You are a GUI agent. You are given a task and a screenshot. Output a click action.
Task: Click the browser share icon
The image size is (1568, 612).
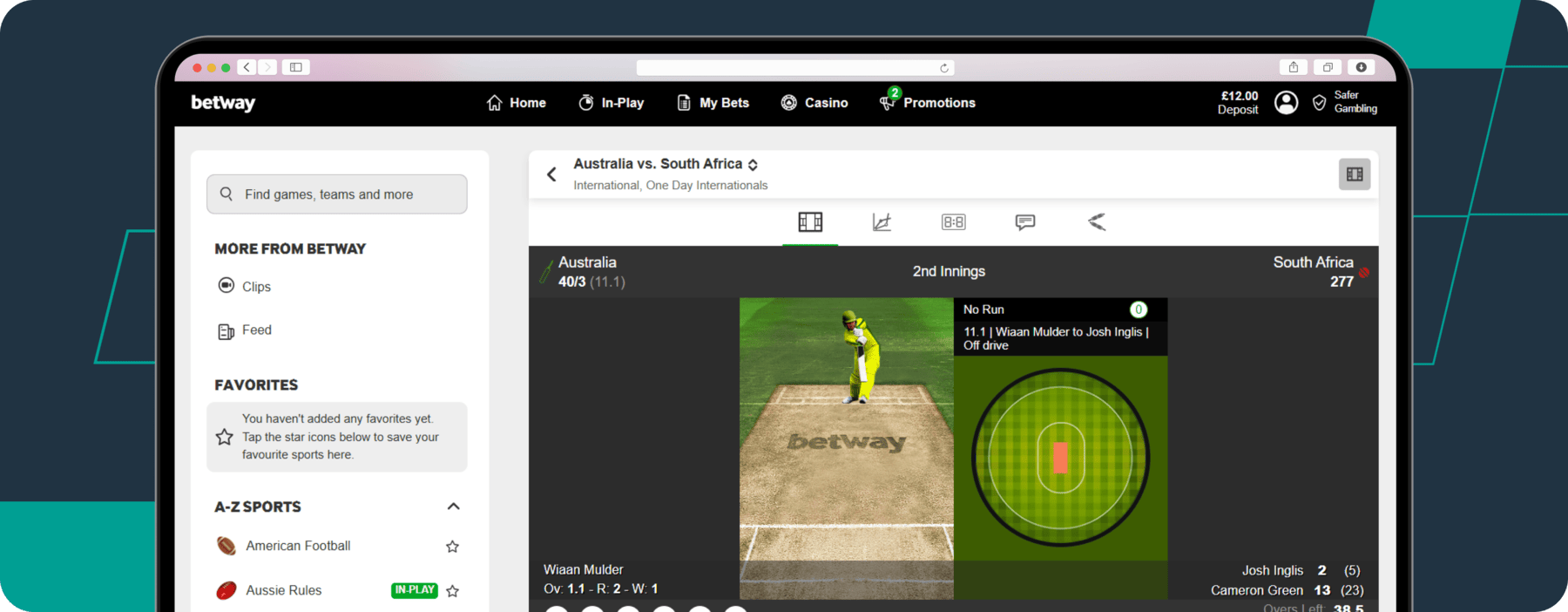pyautogui.click(x=1294, y=67)
